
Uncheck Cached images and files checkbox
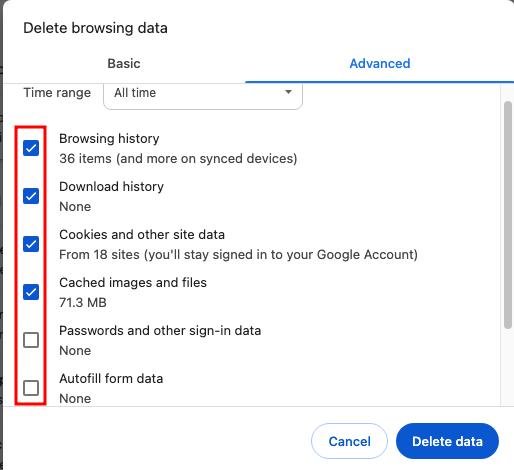[31, 292]
